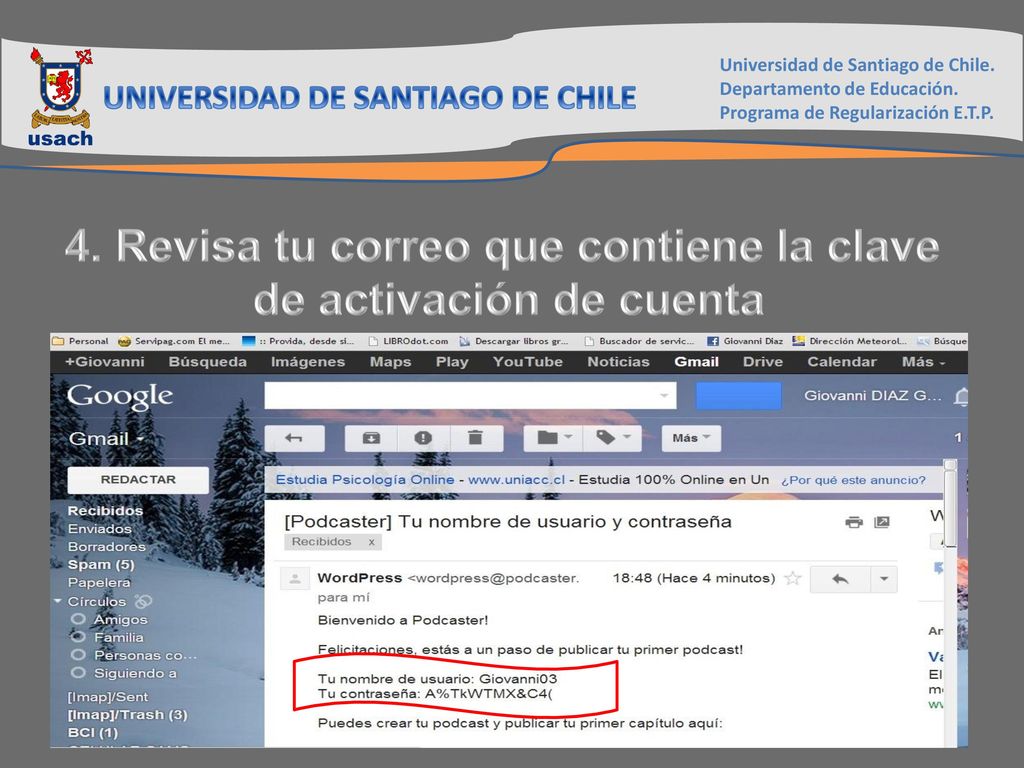Open YouTube in the Google bar
The width and height of the screenshot is (1024, 768).
(528, 362)
